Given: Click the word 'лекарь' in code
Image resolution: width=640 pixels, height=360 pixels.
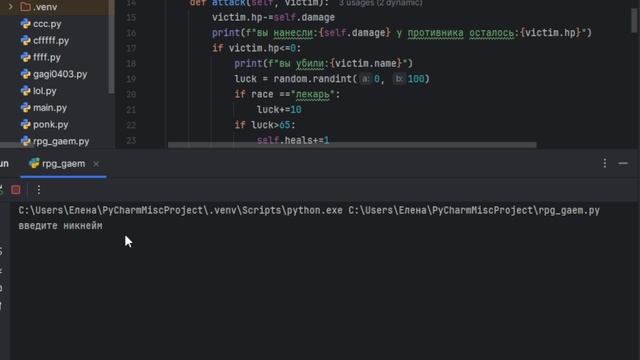Looking at the screenshot, I should [312, 94].
